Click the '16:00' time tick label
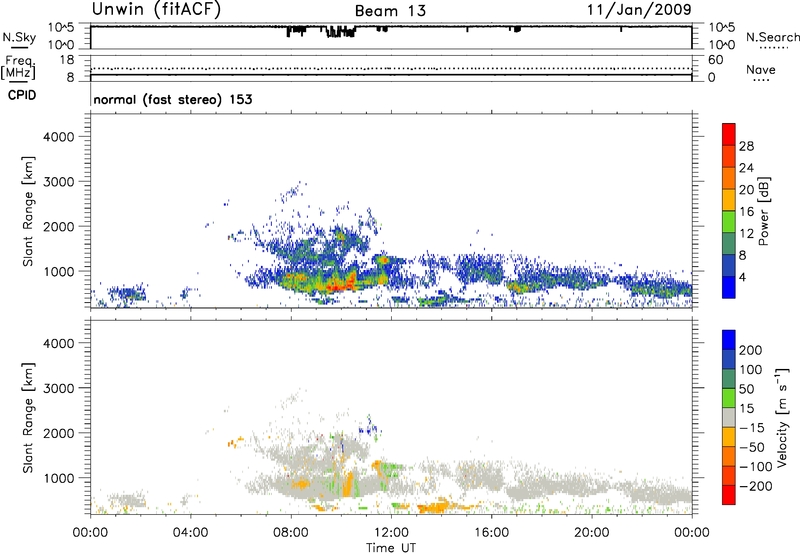Viewport: 800px width, 554px height. pyautogui.click(x=491, y=533)
